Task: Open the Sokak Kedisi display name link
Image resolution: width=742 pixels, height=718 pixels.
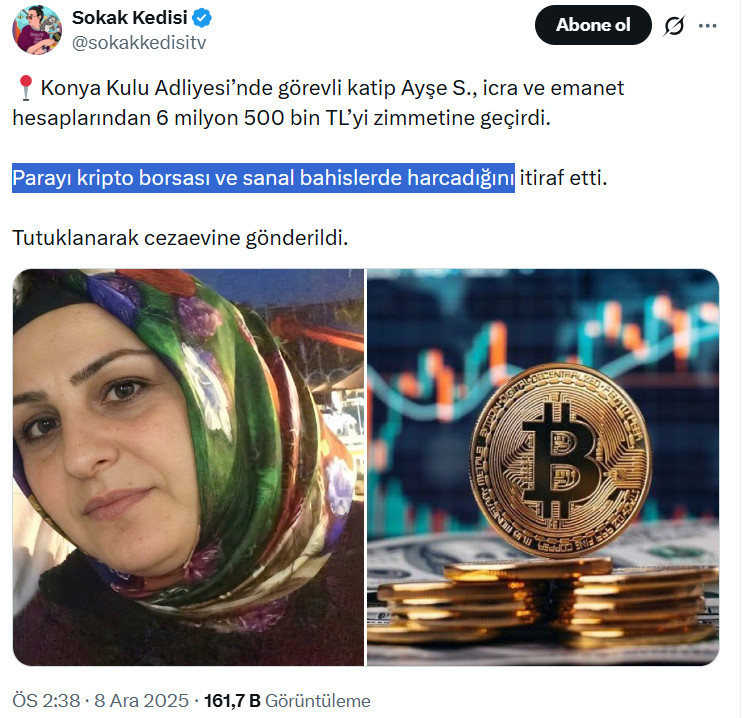Action: click(x=130, y=18)
